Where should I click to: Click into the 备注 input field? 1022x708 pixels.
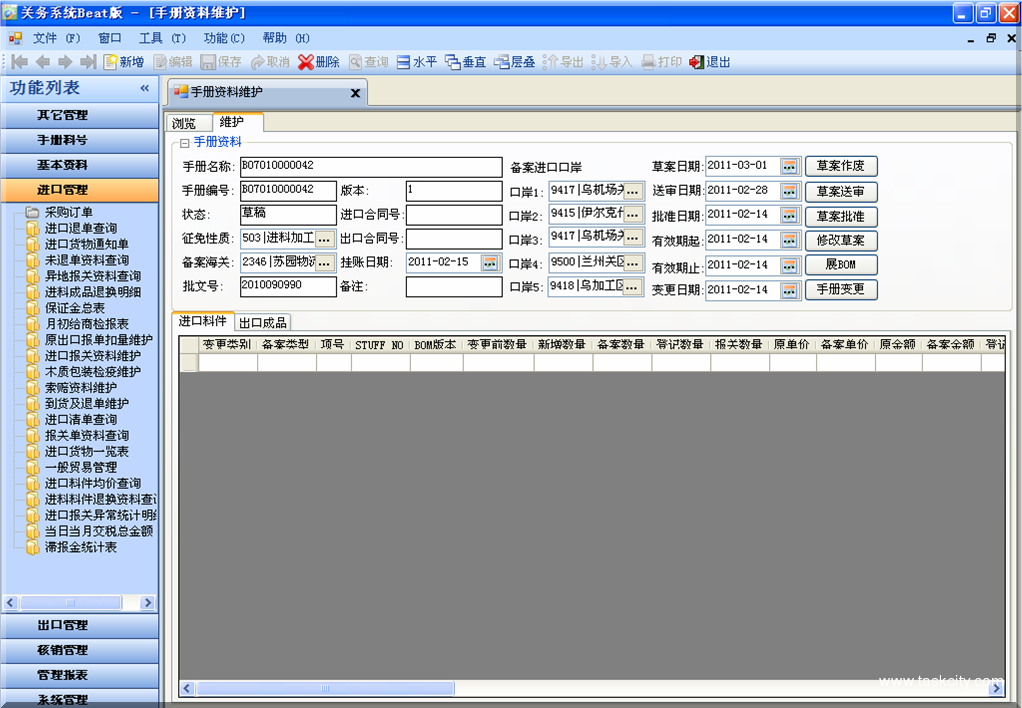click(x=453, y=287)
